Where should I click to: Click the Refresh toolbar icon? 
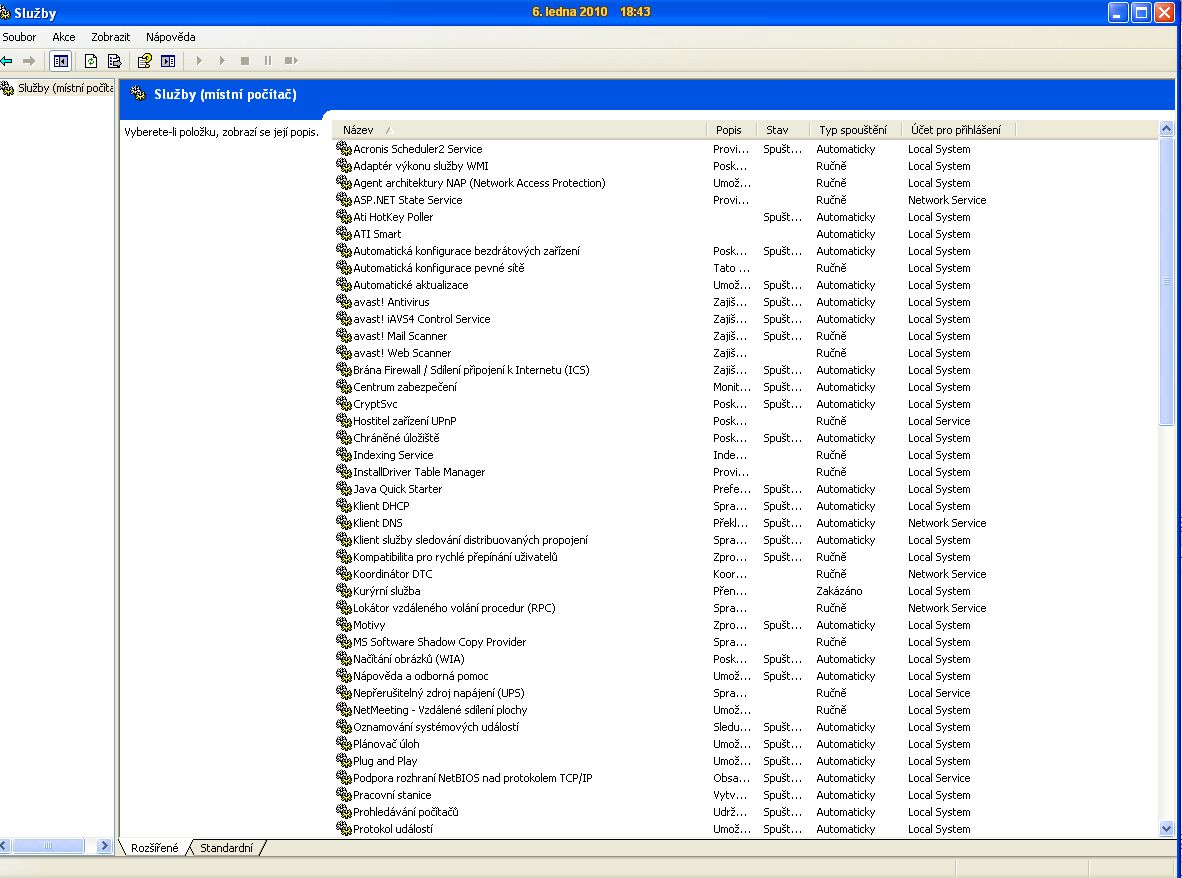click(91, 61)
